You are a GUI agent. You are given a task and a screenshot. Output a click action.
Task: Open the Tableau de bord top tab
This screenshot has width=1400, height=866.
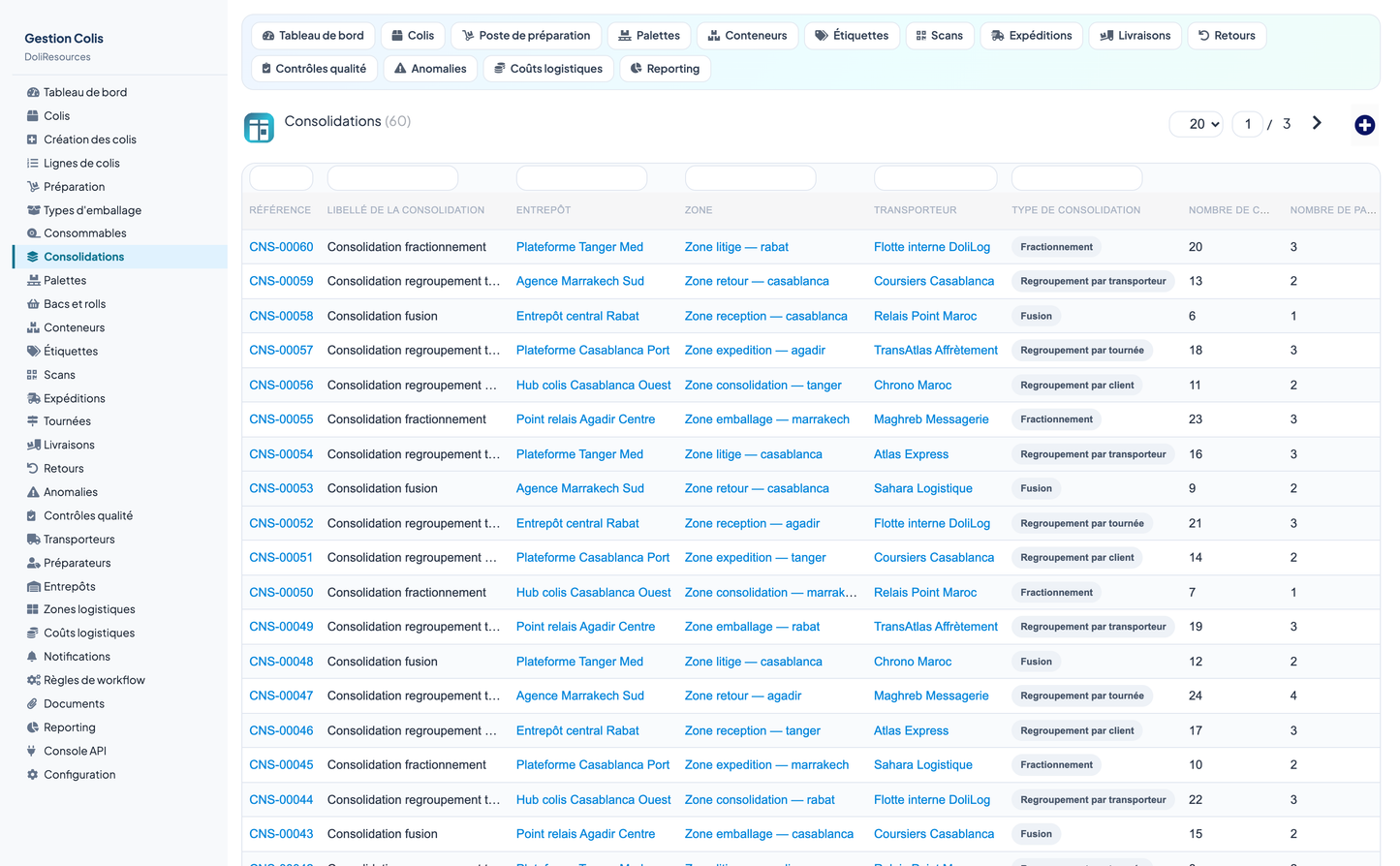coord(313,36)
